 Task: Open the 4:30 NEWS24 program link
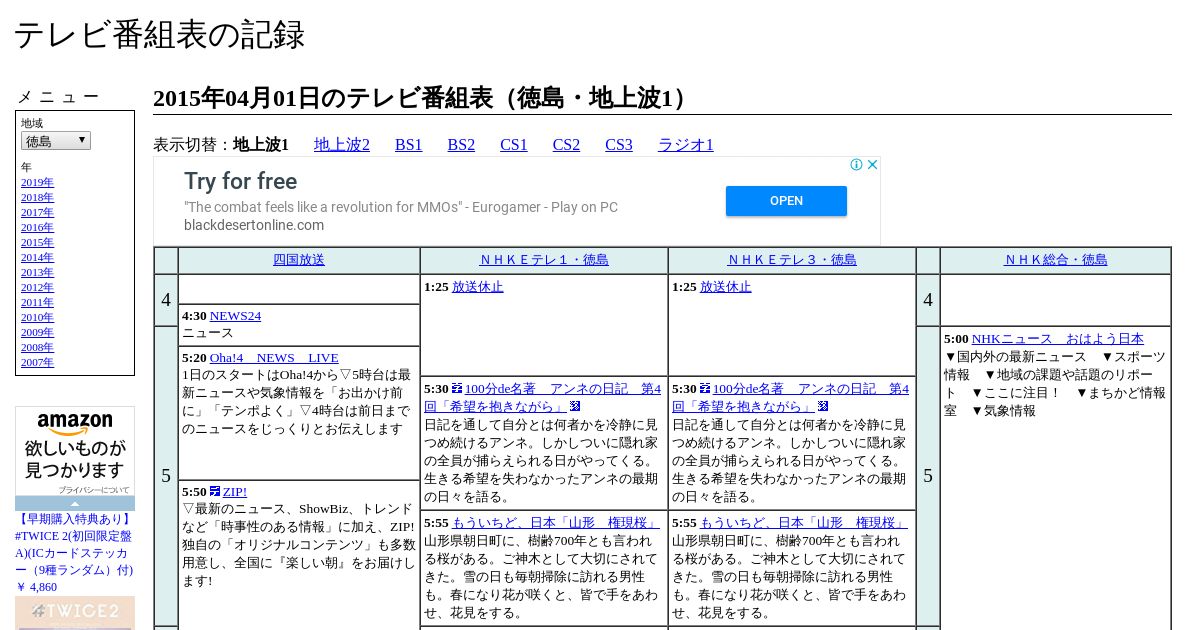coord(235,316)
